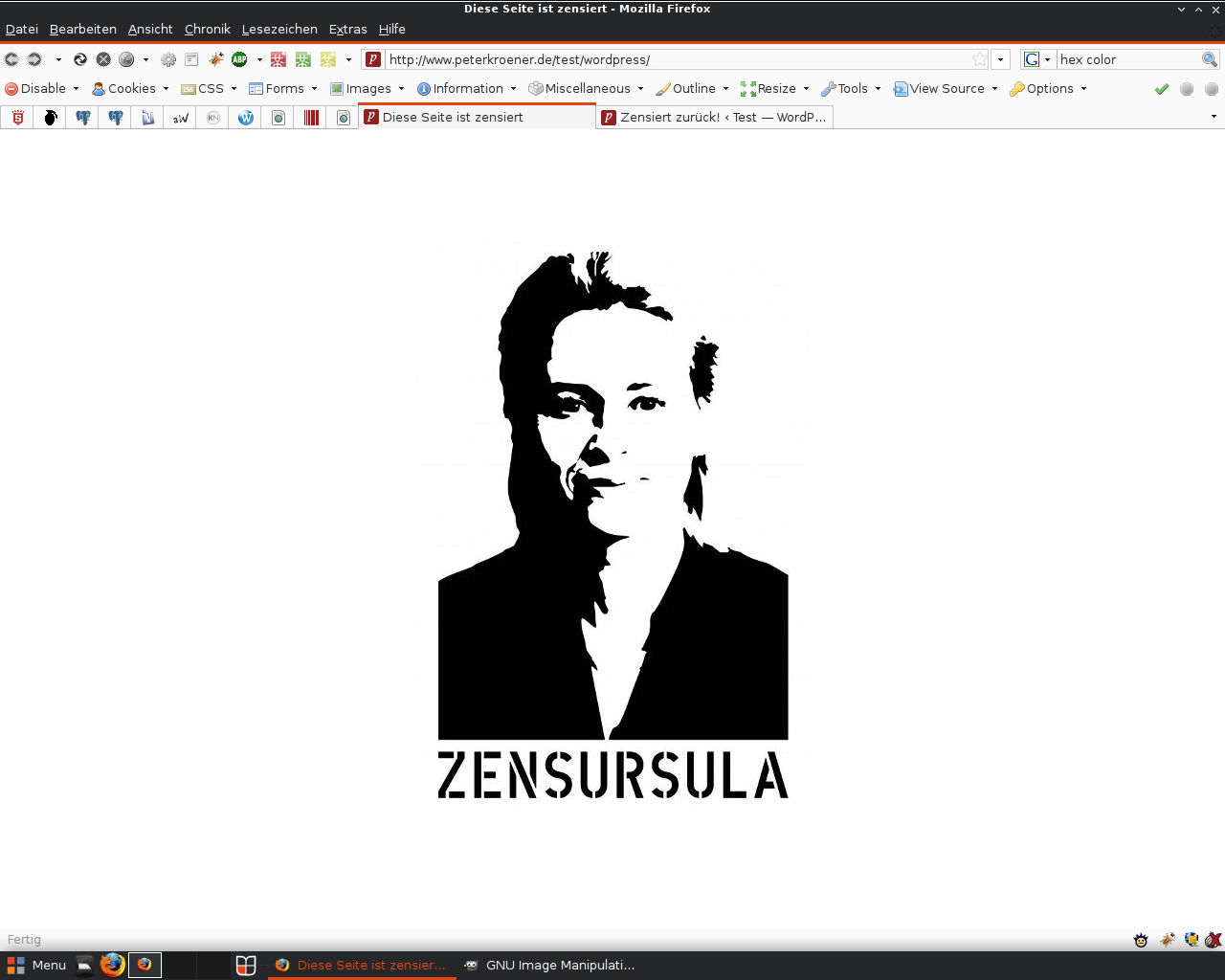This screenshot has width=1225, height=980.
Task: Open the View Source dropdown
Action: click(x=946, y=89)
